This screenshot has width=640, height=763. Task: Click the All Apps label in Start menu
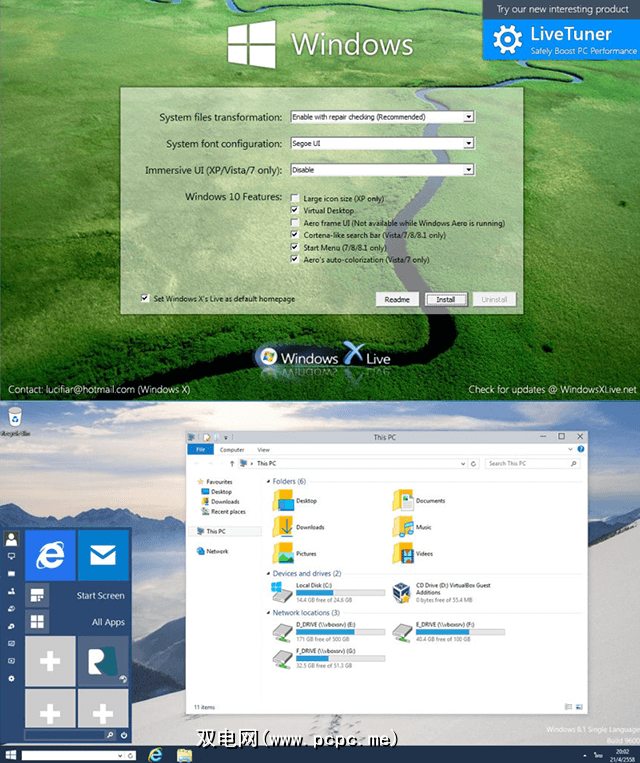(x=108, y=622)
